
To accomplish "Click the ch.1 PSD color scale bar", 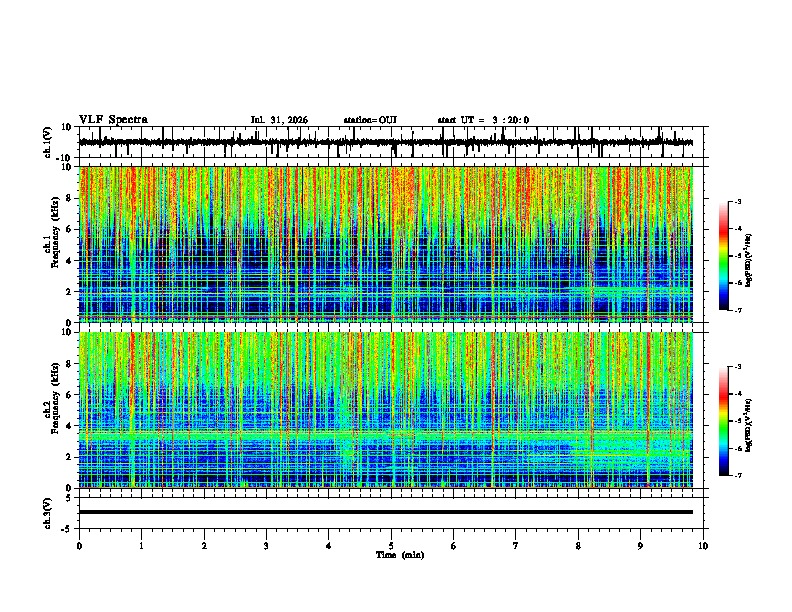I will coord(724,256).
